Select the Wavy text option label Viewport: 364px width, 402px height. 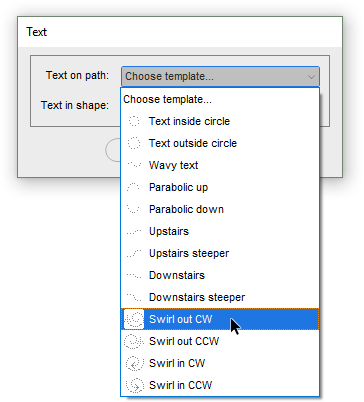173,165
